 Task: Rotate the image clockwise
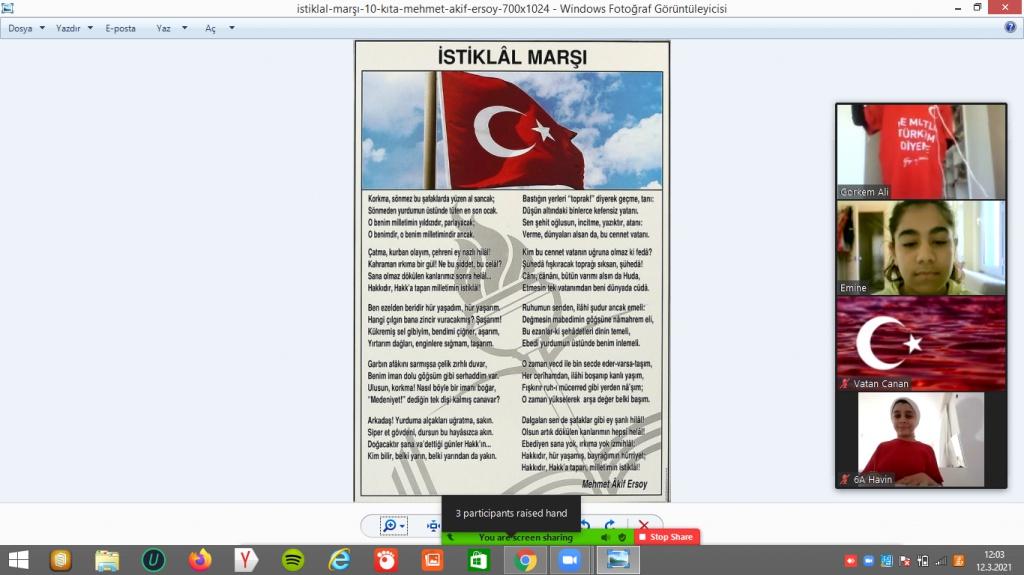[609, 526]
